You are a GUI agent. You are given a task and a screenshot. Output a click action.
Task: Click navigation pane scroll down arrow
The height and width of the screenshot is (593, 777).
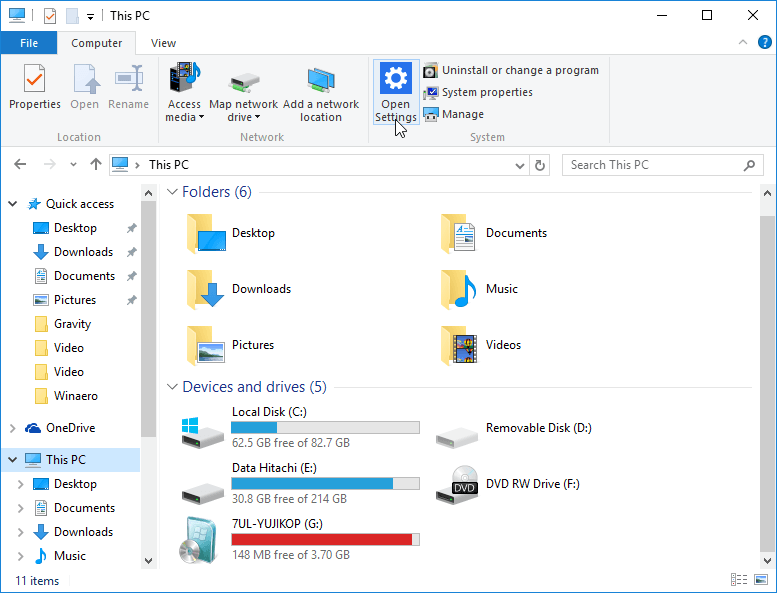point(148,561)
